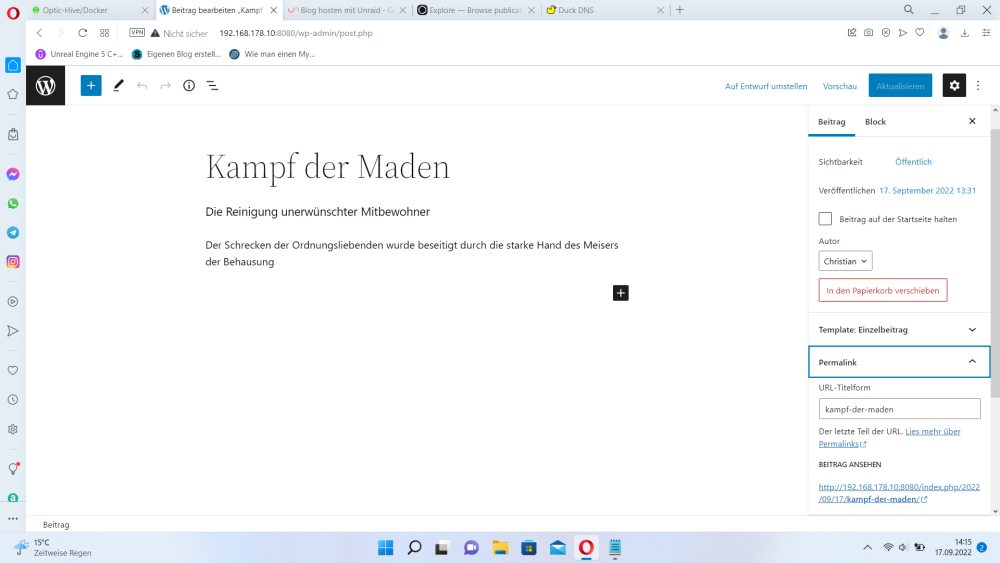Image resolution: width=1000 pixels, height=563 pixels.
Task: Open taskbar search magnifier
Action: click(415, 548)
